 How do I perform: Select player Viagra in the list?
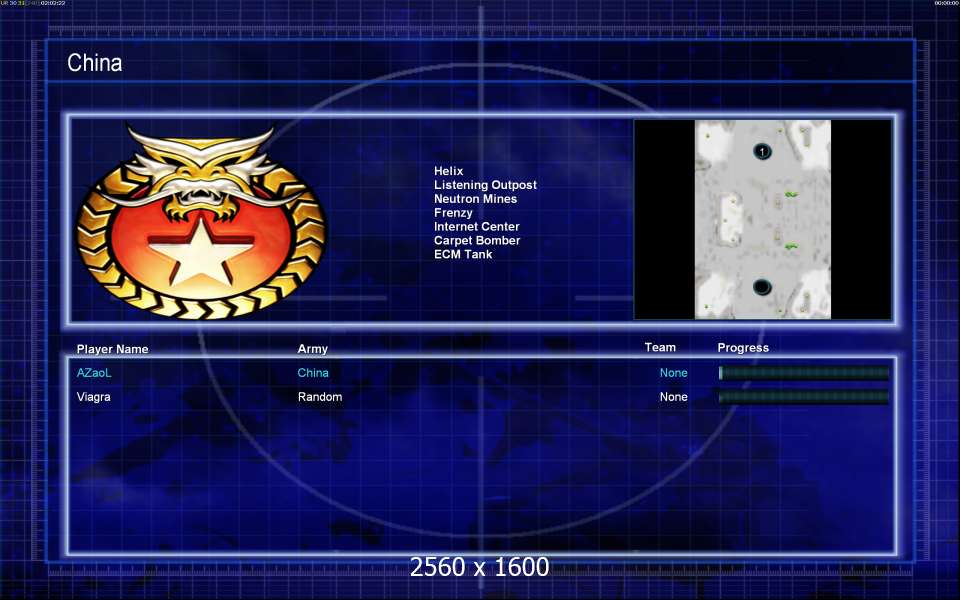pyautogui.click(x=94, y=397)
